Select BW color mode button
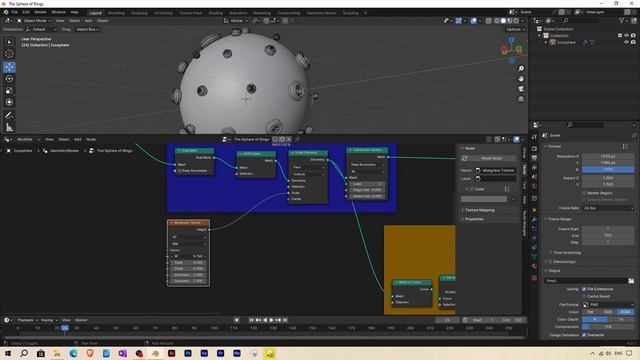This screenshot has height=360, width=640. coord(591,312)
